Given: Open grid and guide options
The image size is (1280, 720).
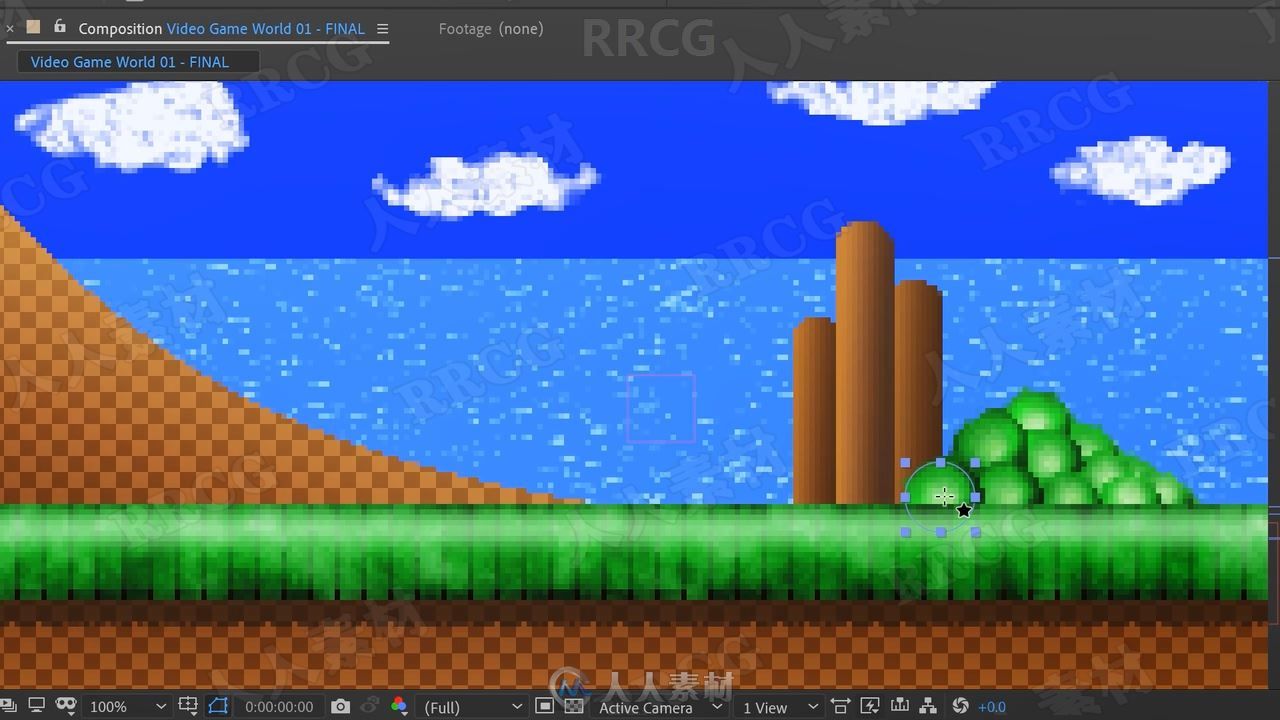Looking at the screenshot, I should 187,706.
